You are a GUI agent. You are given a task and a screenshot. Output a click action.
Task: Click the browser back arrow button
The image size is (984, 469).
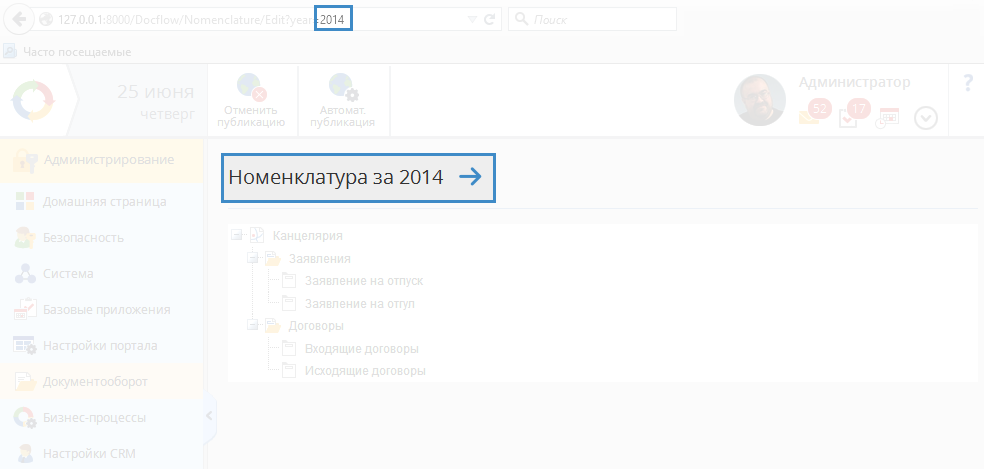(18, 19)
